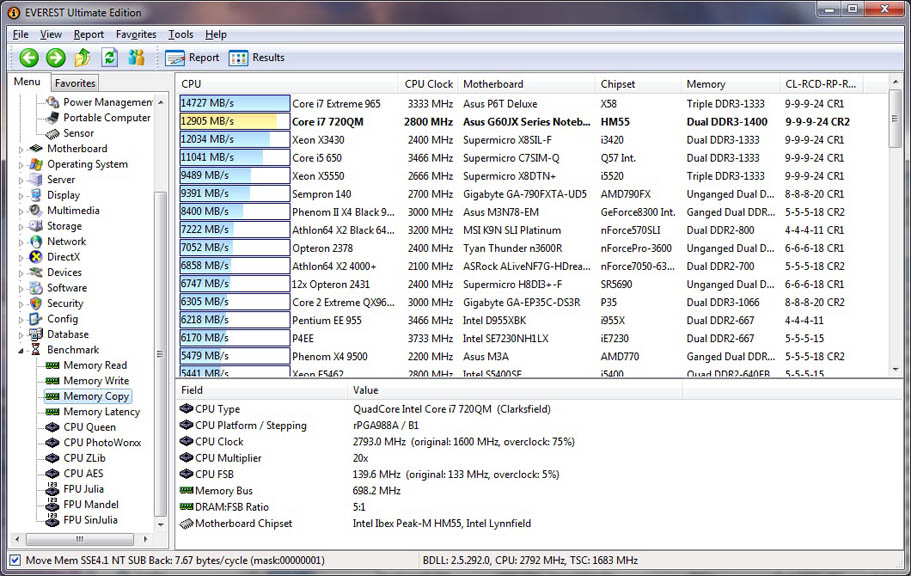Viewport: 911px width, 576px height.
Task: Expand the Server tree node
Action: pos(21,180)
